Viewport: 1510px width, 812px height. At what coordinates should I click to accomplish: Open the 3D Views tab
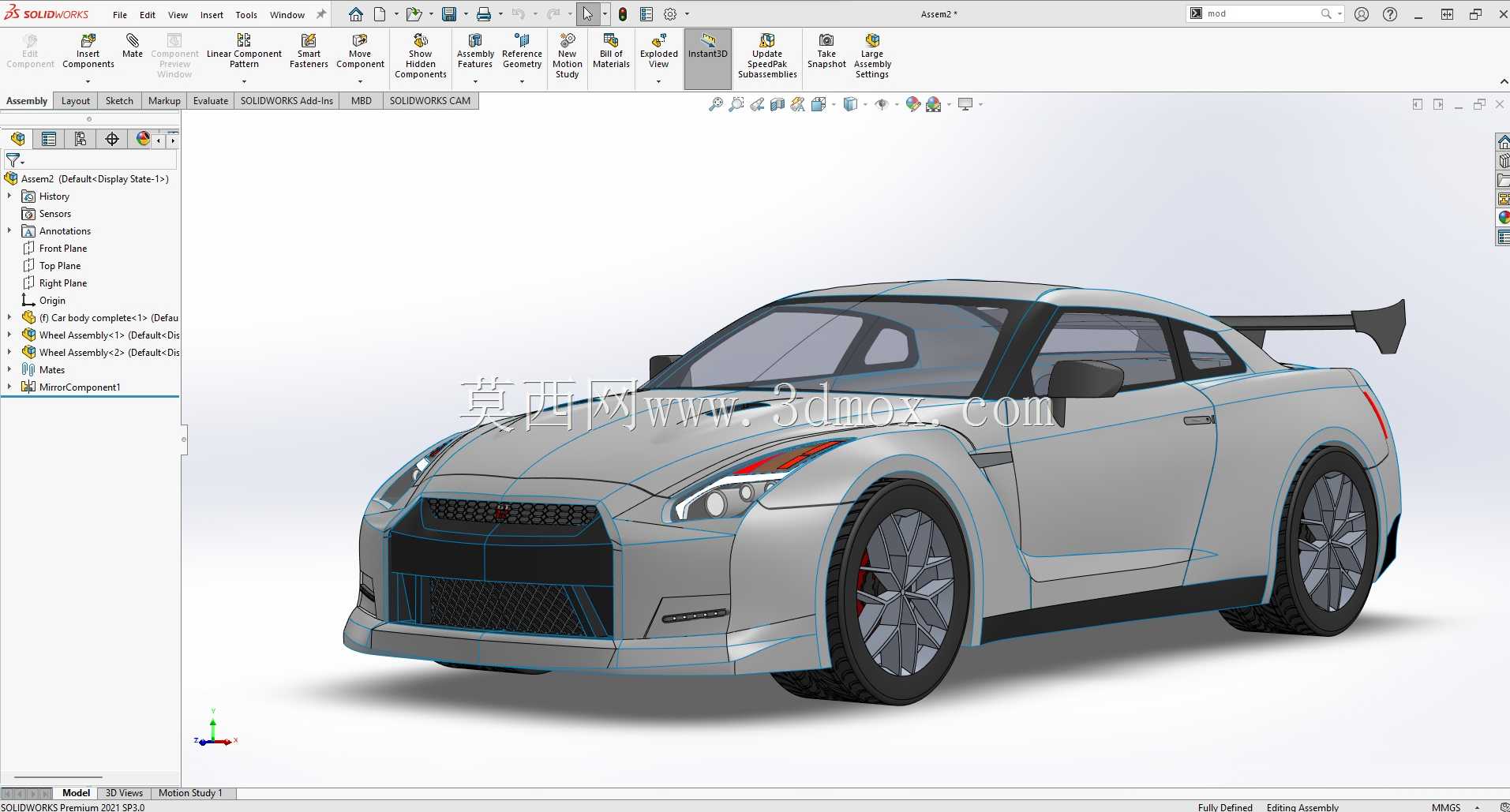tap(124, 793)
